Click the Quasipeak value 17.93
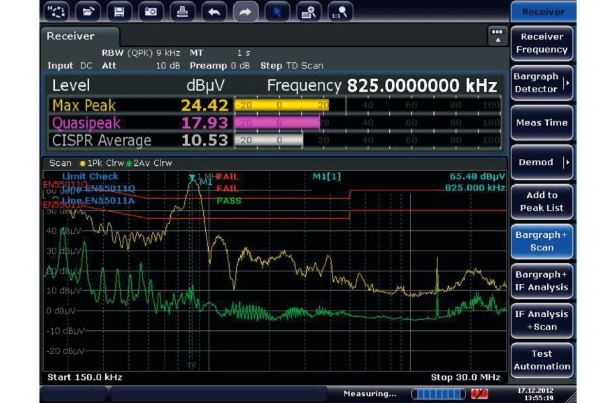 click(204, 123)
